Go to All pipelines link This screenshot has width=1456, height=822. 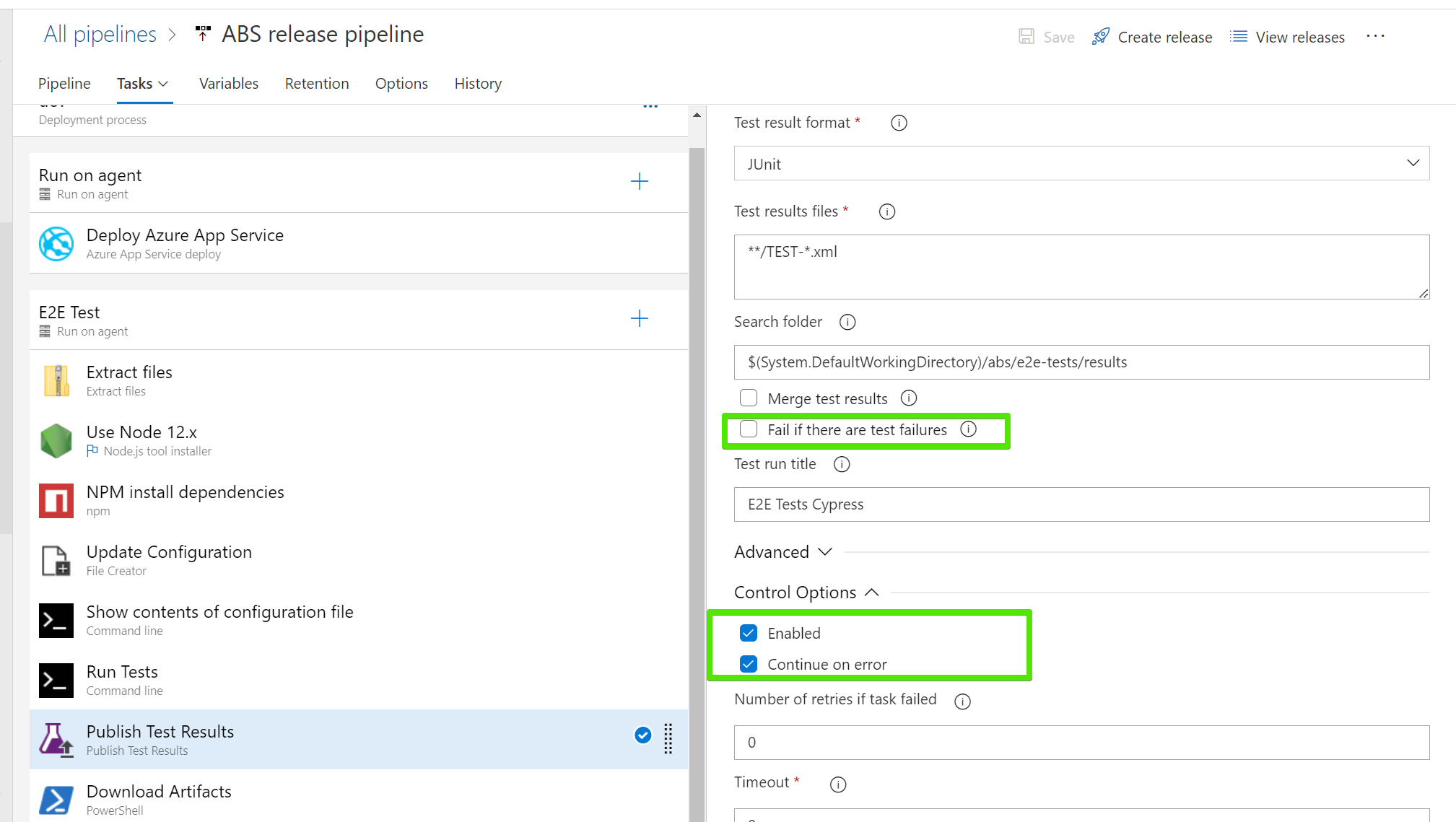(x=100, y=34)
